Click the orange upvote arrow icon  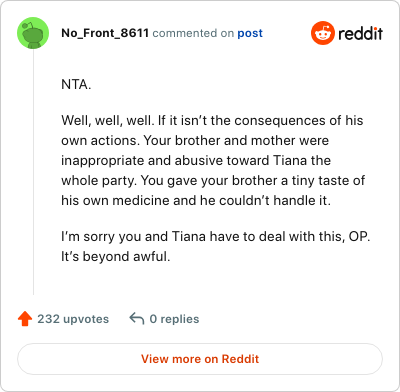coord(25,319)
